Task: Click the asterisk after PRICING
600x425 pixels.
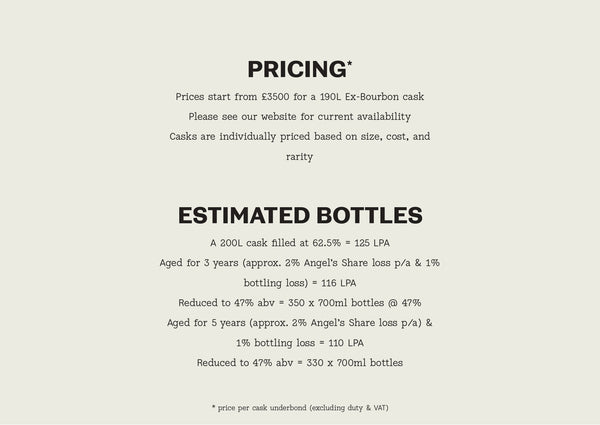Action: coord(349,64)
